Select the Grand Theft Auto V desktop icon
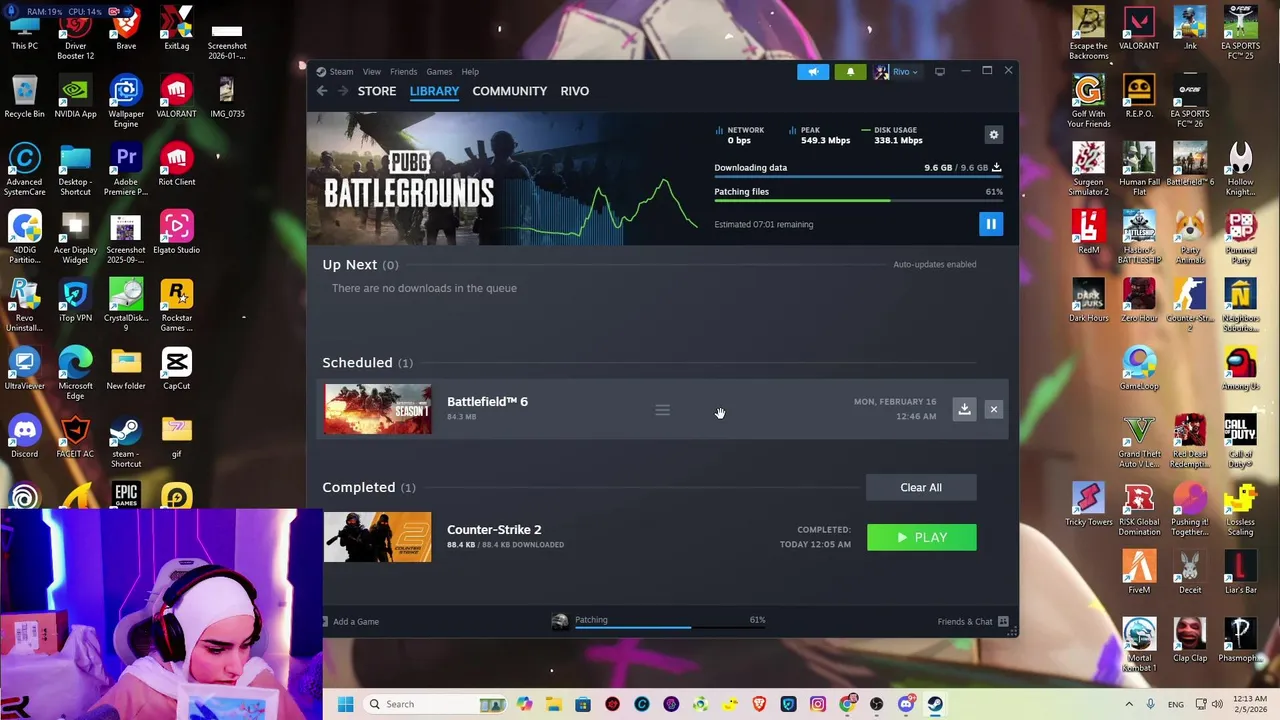Viewport: 1280px width, 720px height. 1139,442
